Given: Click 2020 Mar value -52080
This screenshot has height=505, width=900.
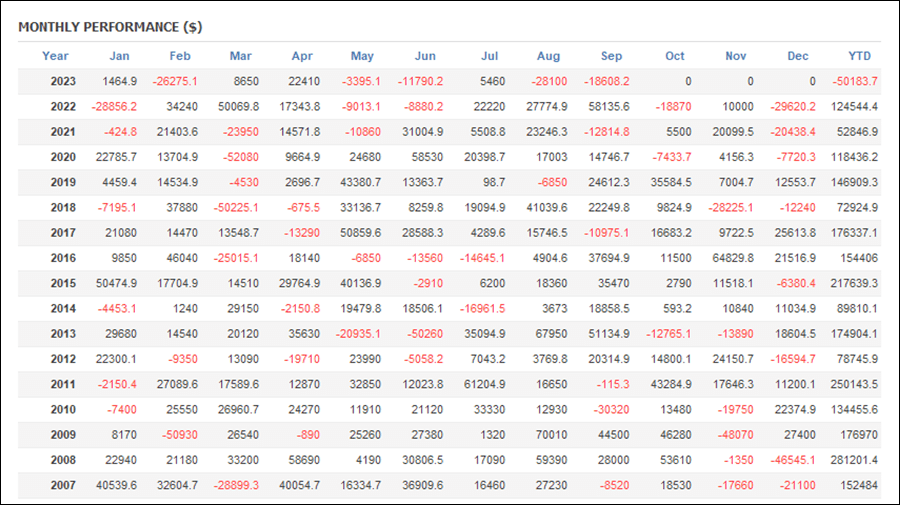Looking at the screenshot, I should click(241, 157).
